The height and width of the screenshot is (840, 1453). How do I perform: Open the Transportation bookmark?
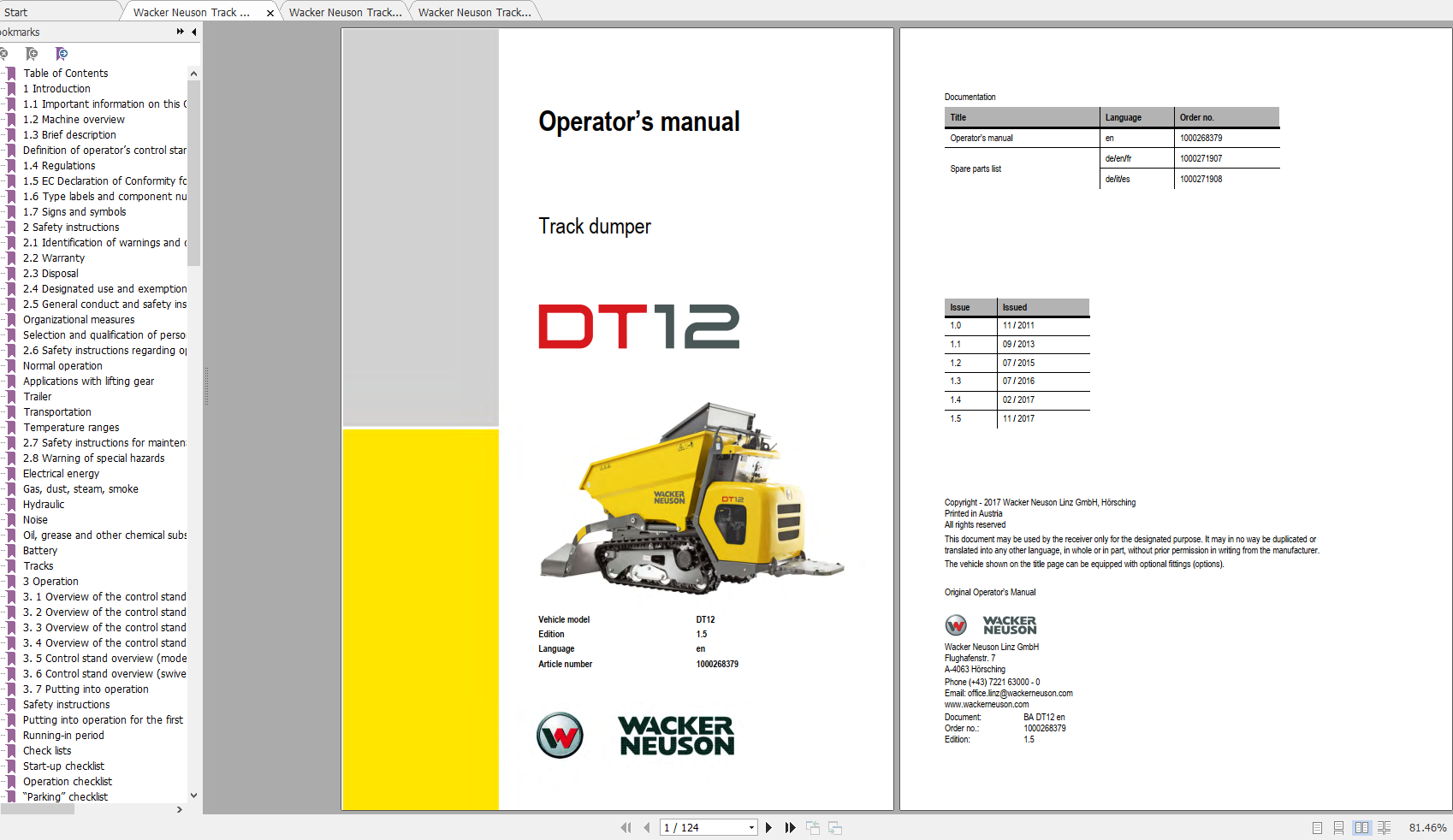(57, 412)
